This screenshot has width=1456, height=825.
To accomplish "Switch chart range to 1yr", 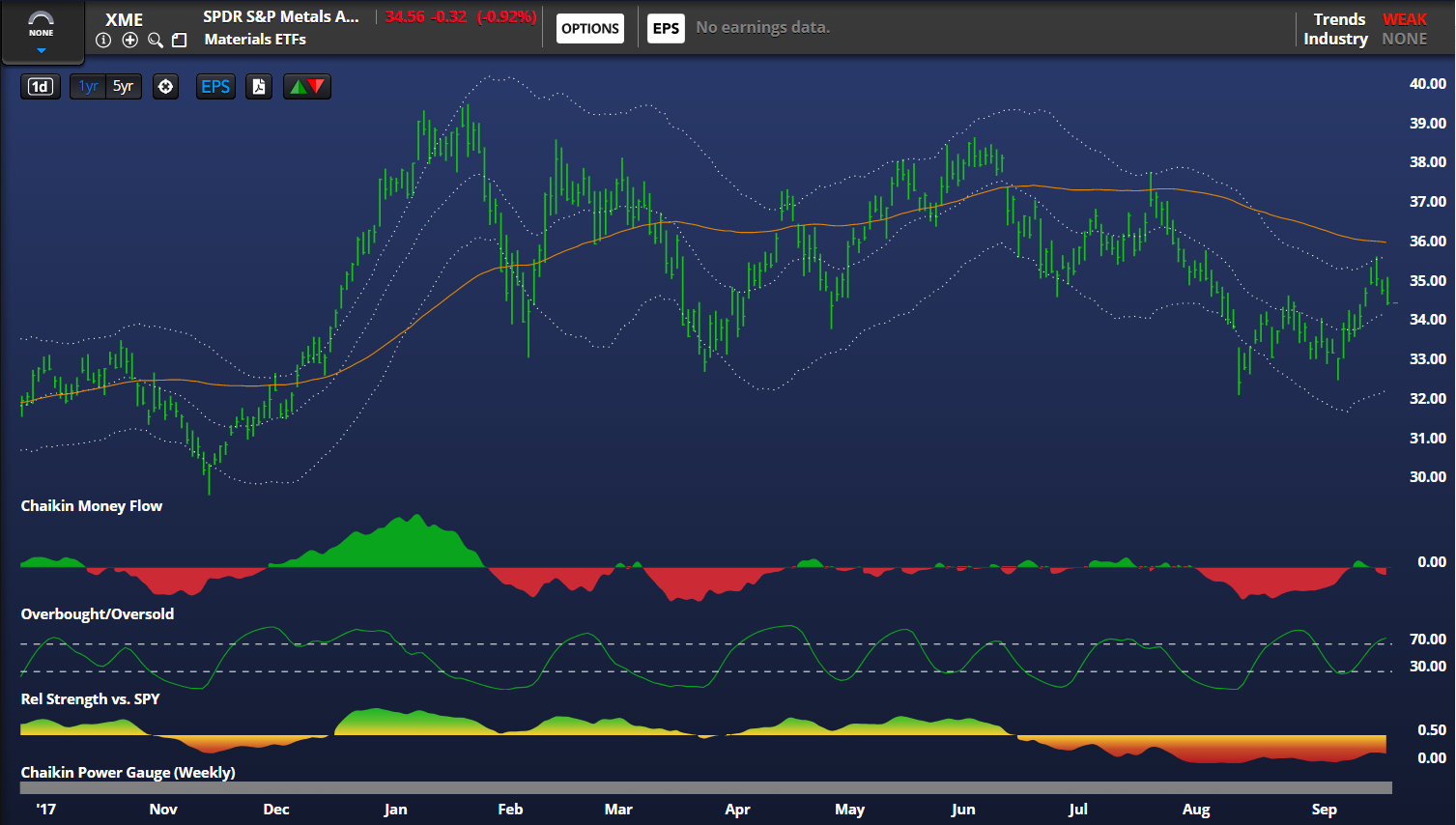I will 88,86.
